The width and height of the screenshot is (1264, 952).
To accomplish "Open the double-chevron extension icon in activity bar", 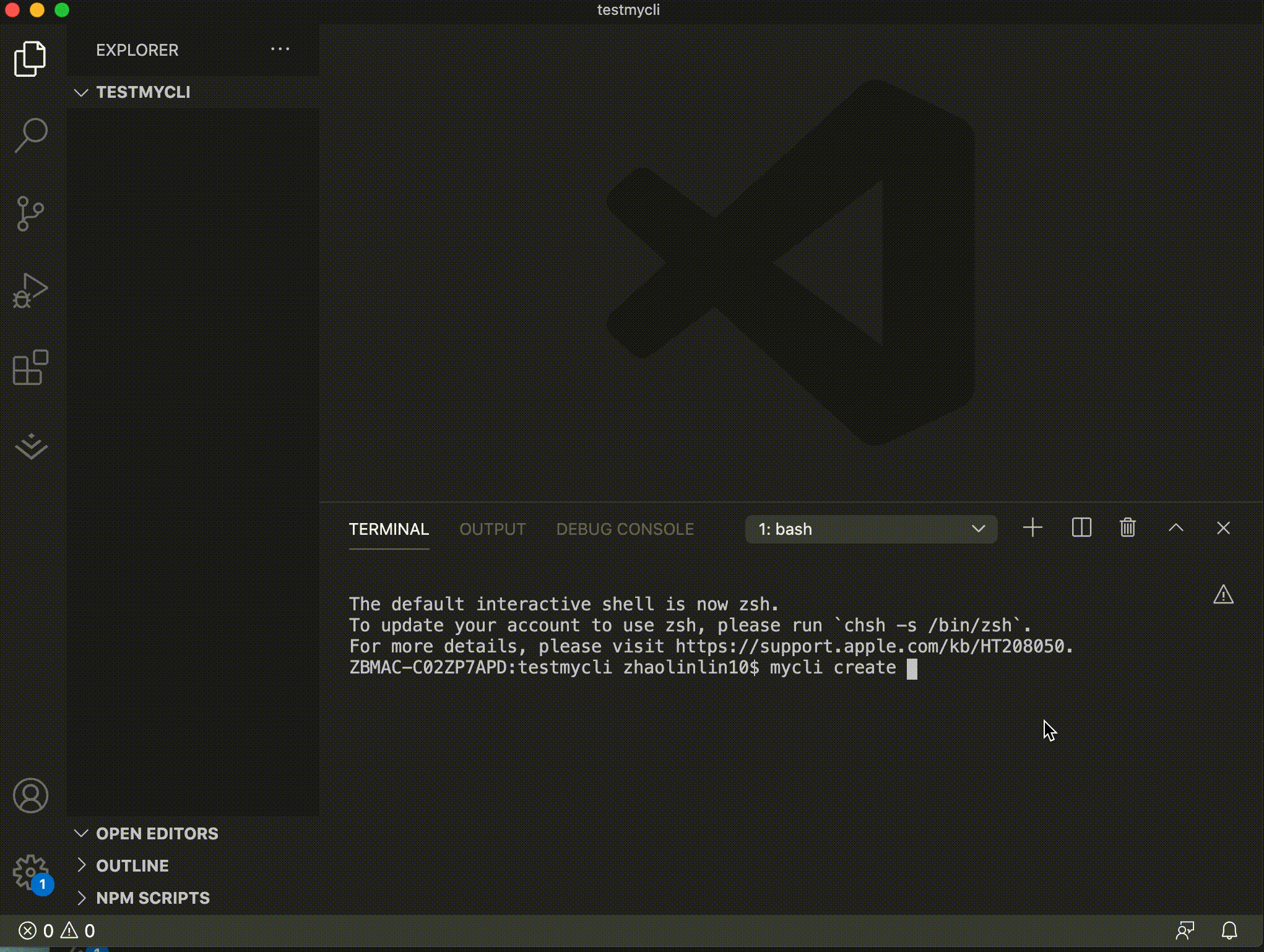I will [x=30, y=446].
